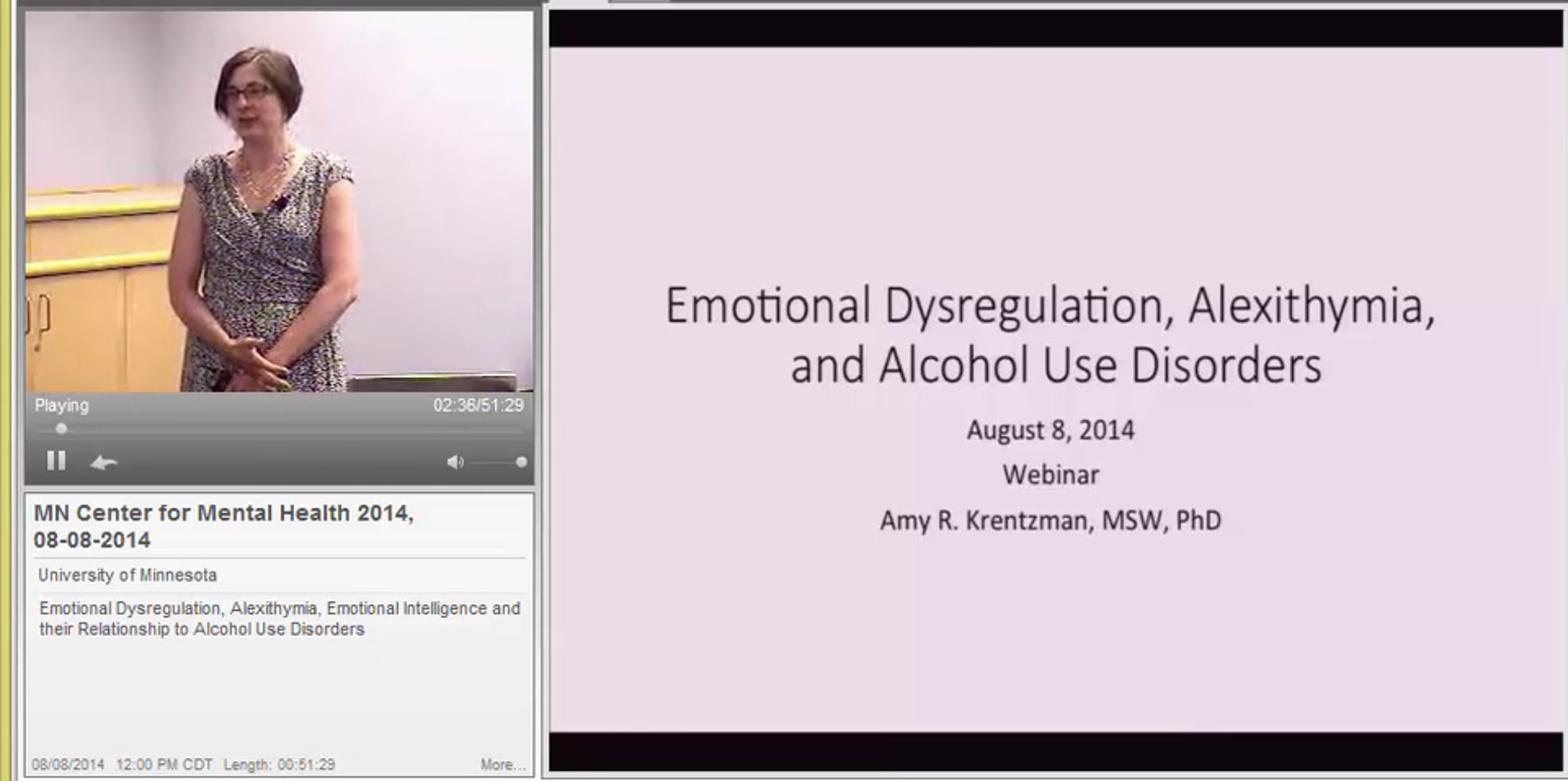The image size is (1568, 781).
Task: Pause the playing webinar video
Action: pos(56,461)
